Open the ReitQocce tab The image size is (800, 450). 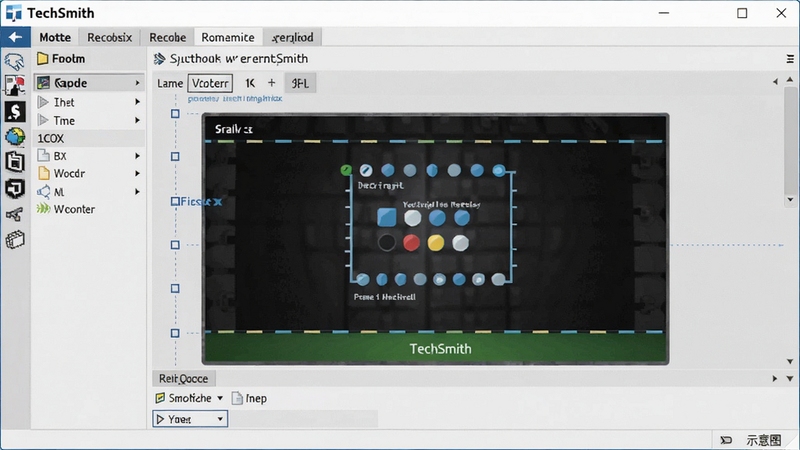pyautogui.click(x=184, y=379)
